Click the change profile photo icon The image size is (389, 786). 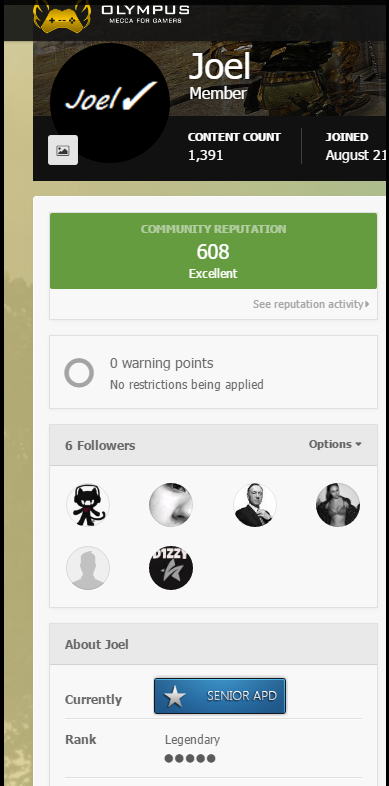63,150
